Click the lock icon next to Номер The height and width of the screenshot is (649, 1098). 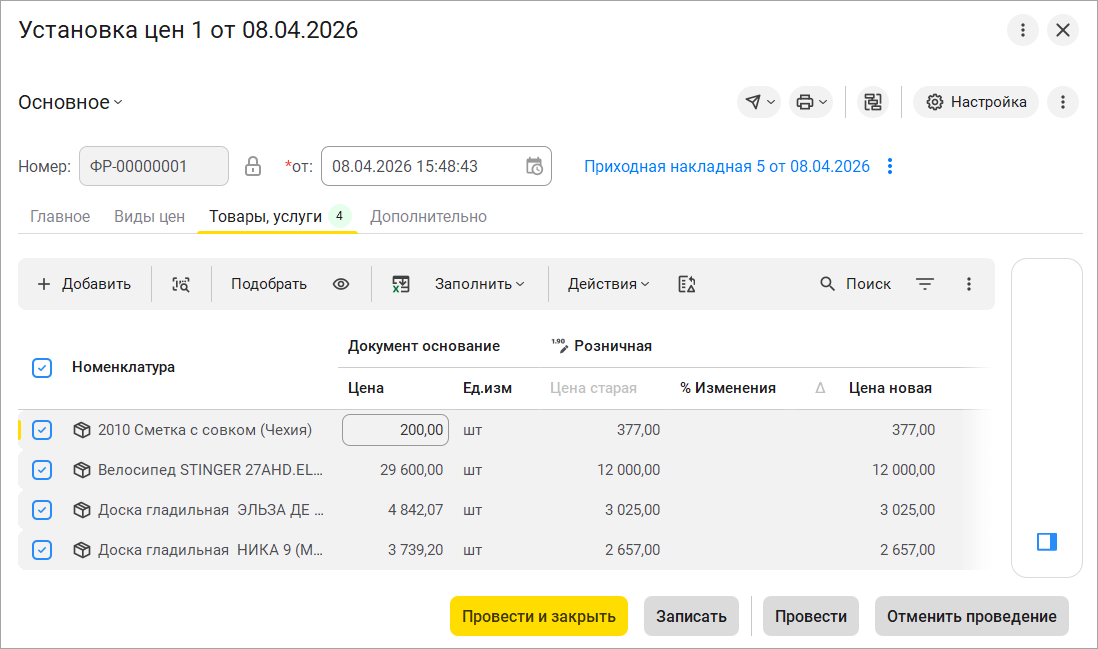(254, 166)
